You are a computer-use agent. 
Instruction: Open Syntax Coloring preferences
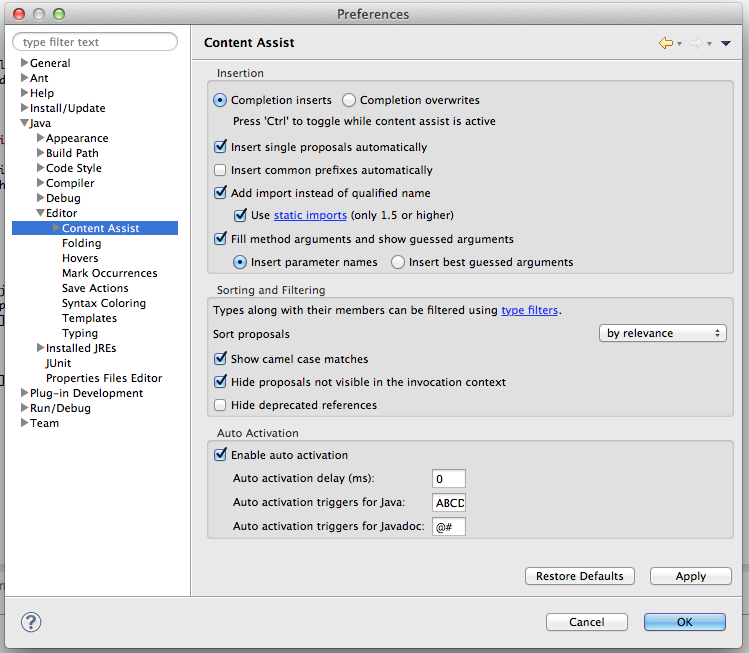tap(104, 303)
